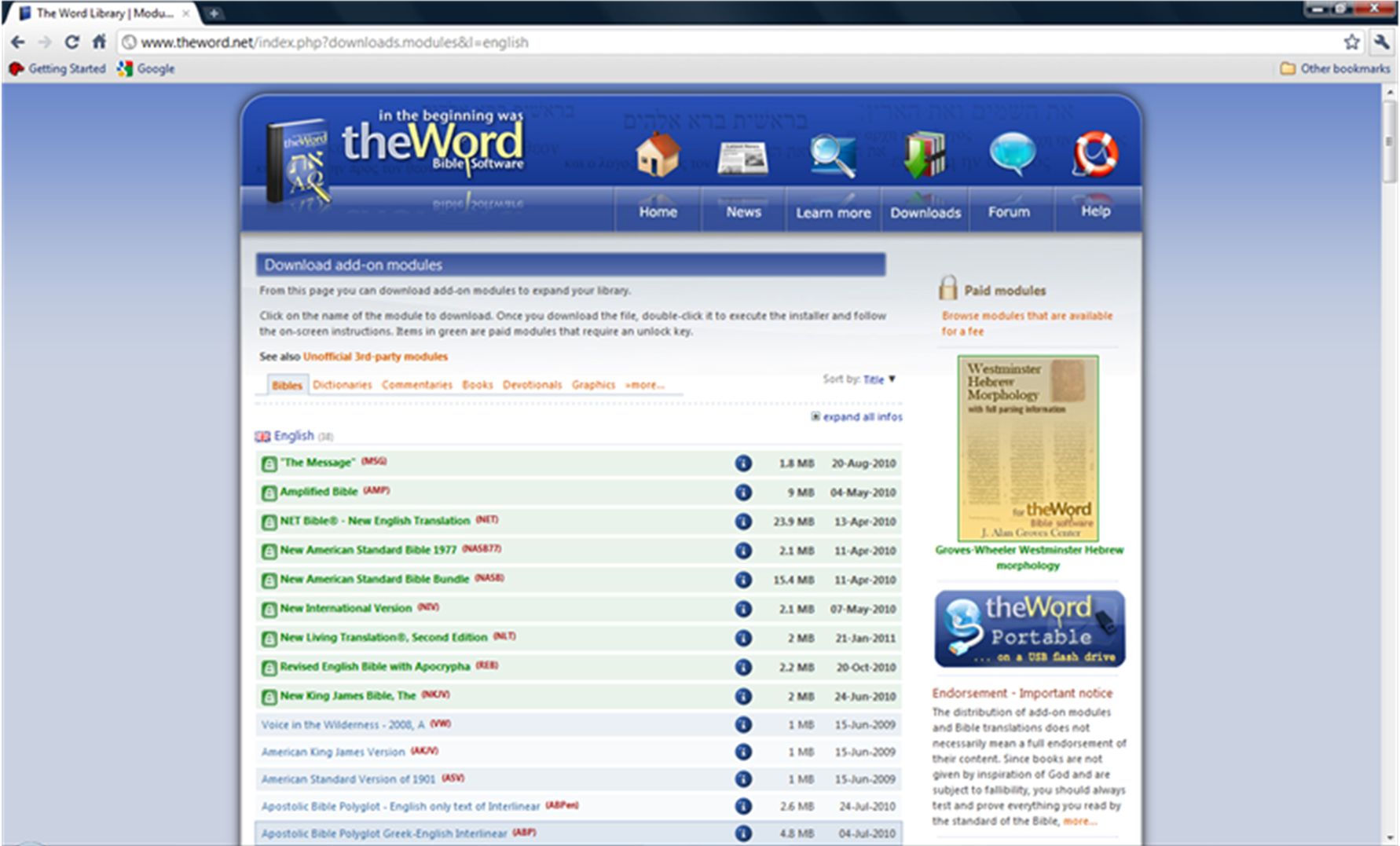Click the Learn more magnifier icon
The image size is (1400, 846).
coord(832,156)
